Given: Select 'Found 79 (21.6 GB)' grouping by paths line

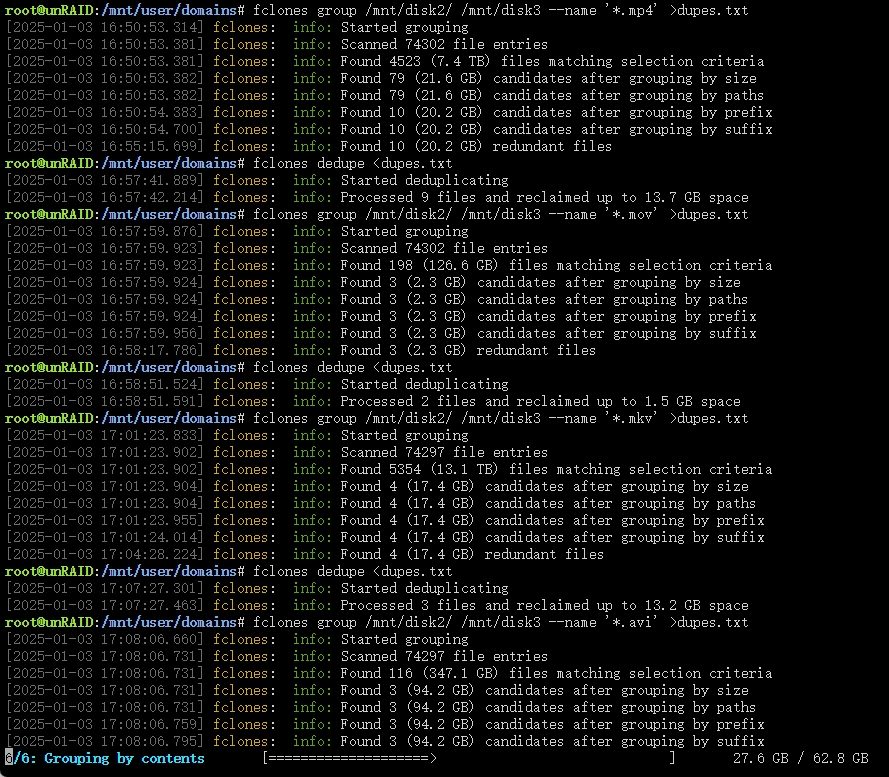Looking at the screenshot, I should pos(385,95).
